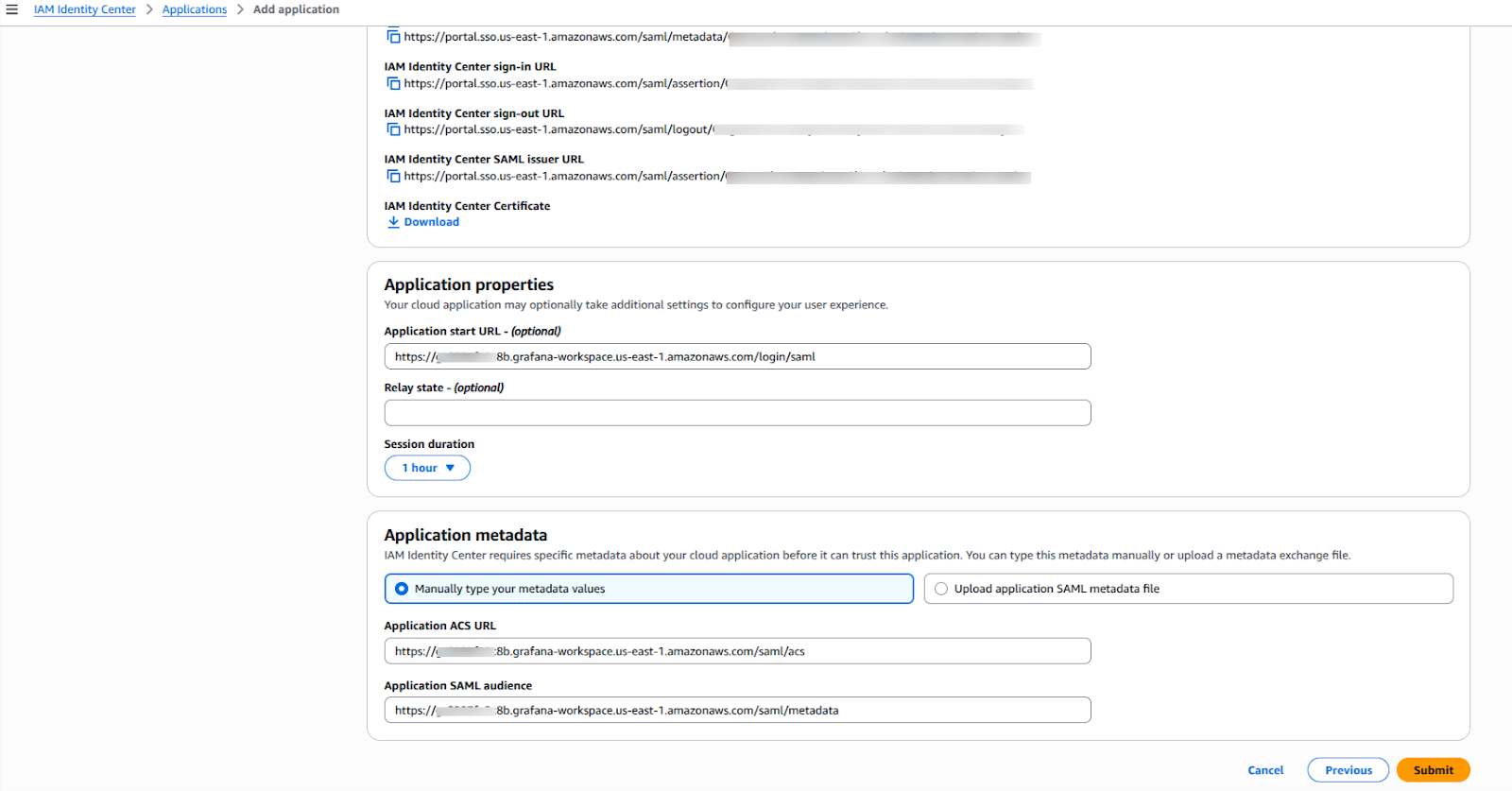Open the hamburger navigation menu
Viewport: 1512px width, 791px height.
12,9
